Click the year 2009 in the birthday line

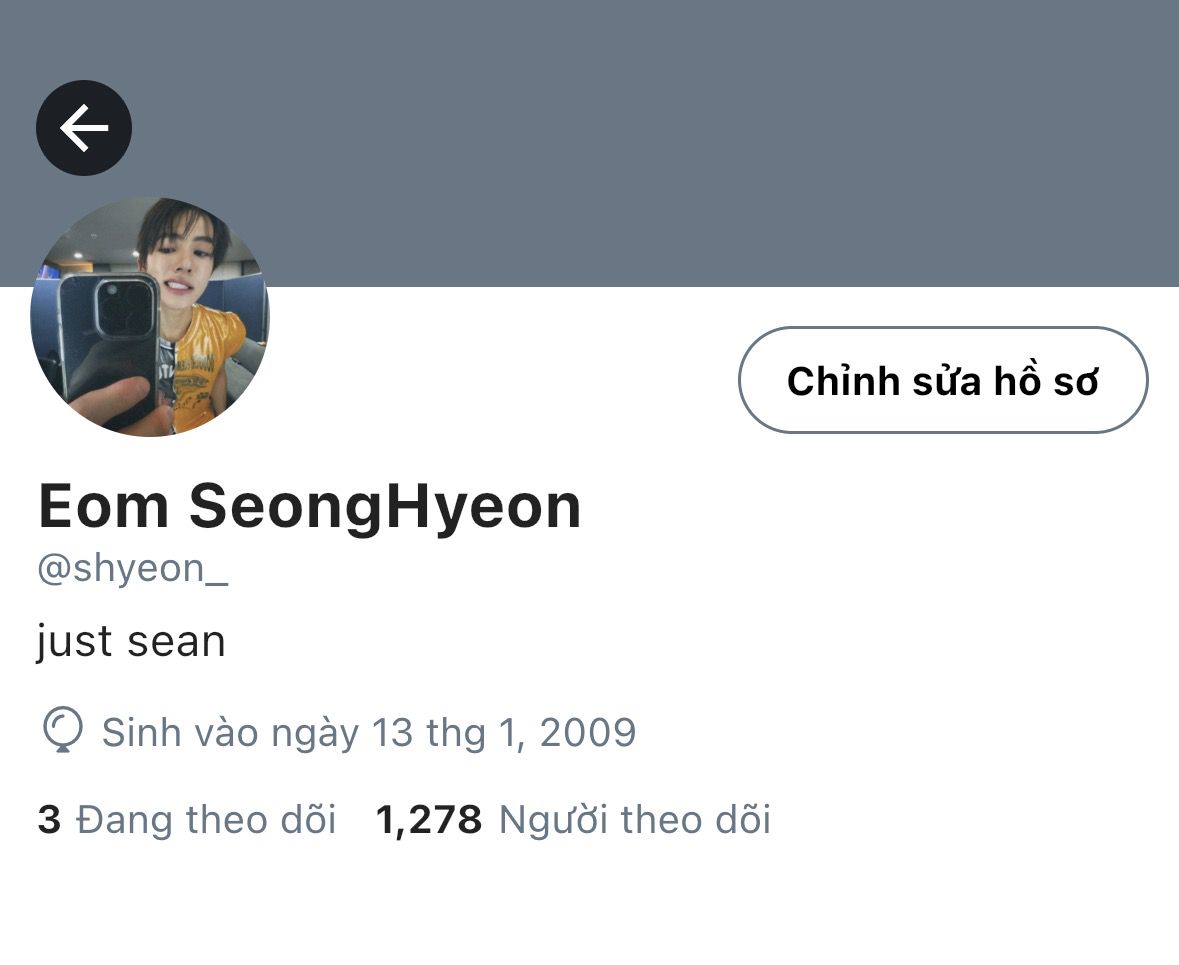[x=588, y=733]
